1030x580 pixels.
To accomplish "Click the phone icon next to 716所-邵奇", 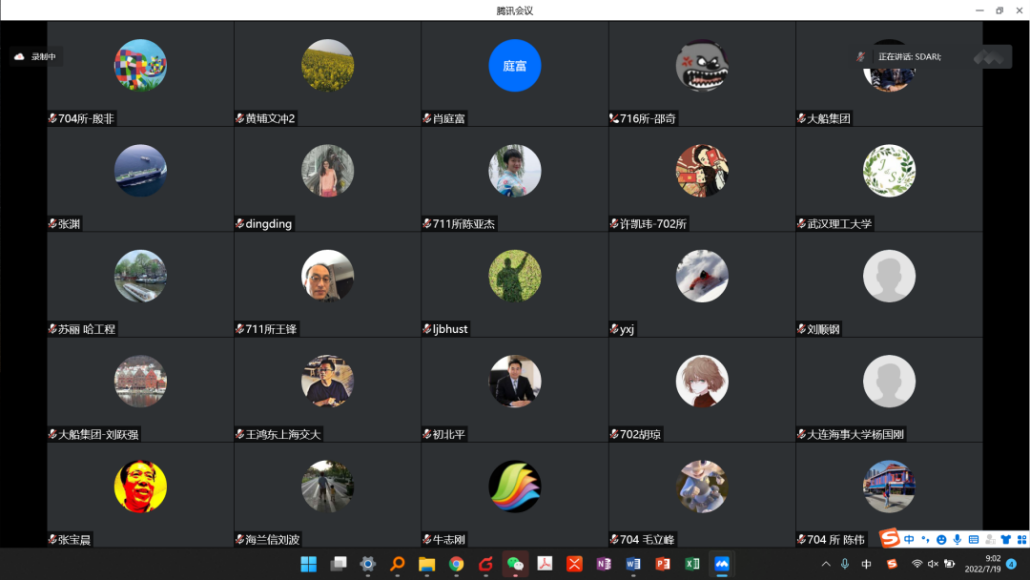I will [614, 119].
